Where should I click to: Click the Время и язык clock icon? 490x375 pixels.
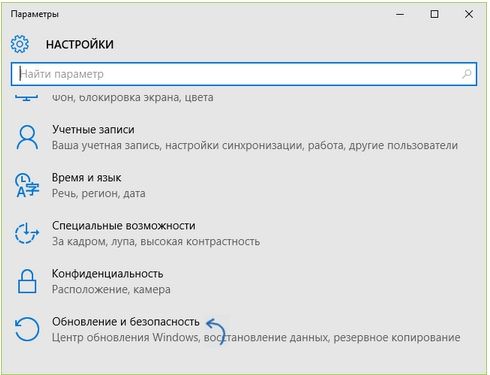(x=27, y=185)
